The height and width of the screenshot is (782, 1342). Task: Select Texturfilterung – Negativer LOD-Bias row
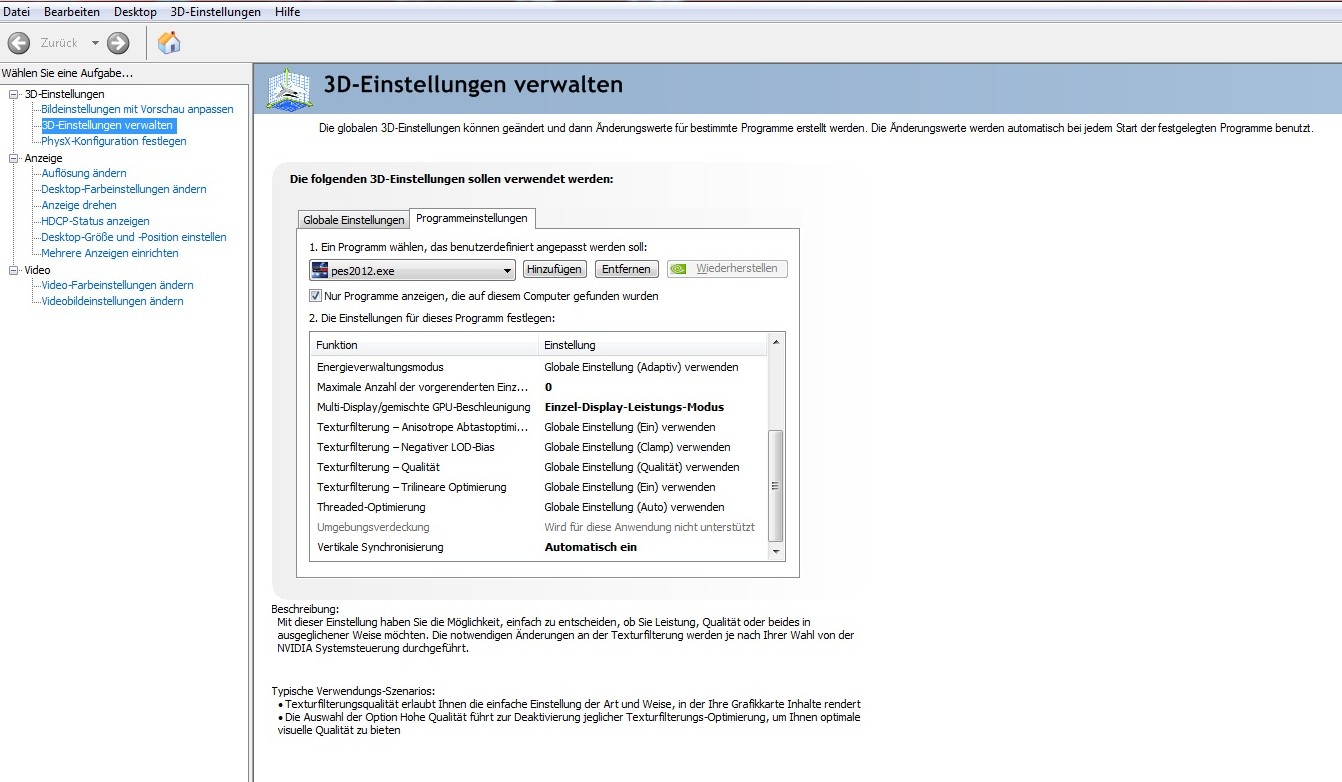pos(538,447)
